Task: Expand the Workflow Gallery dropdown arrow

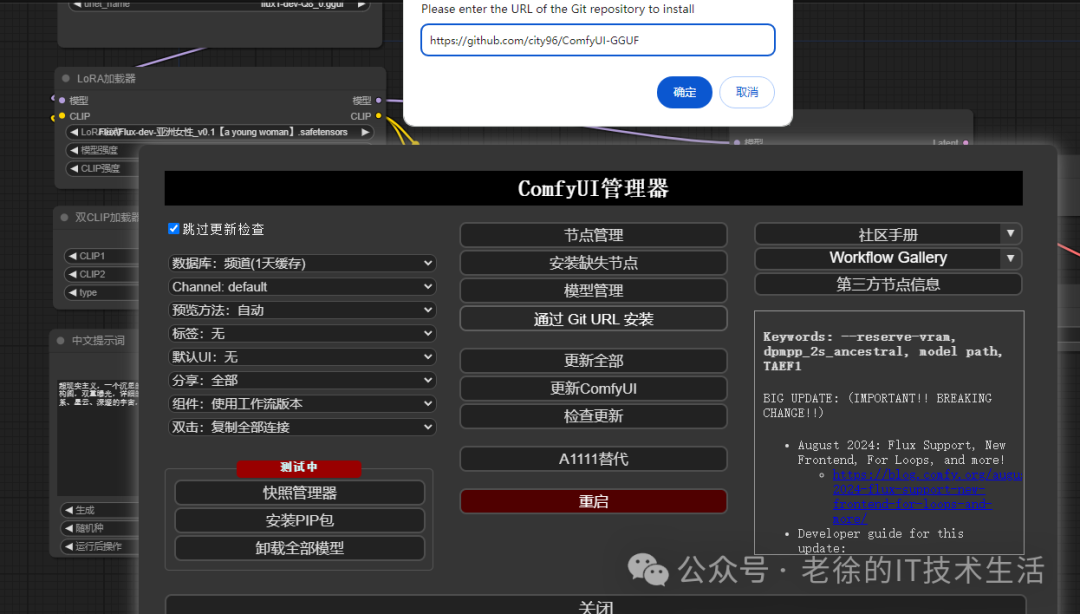Action: 1010,258
